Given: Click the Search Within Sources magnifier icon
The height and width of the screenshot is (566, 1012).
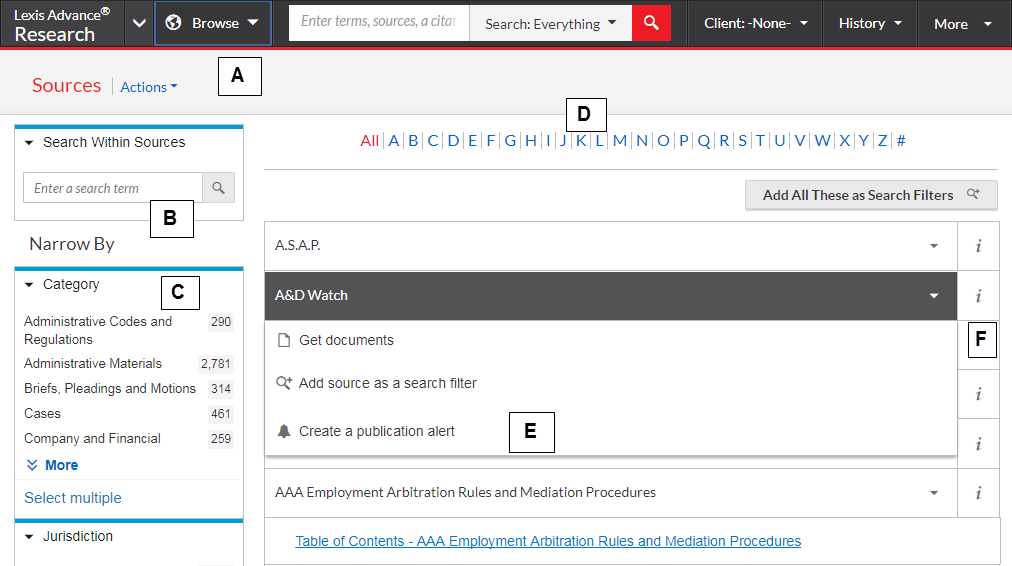Looking at the screenshot, I should pos(218,188).
